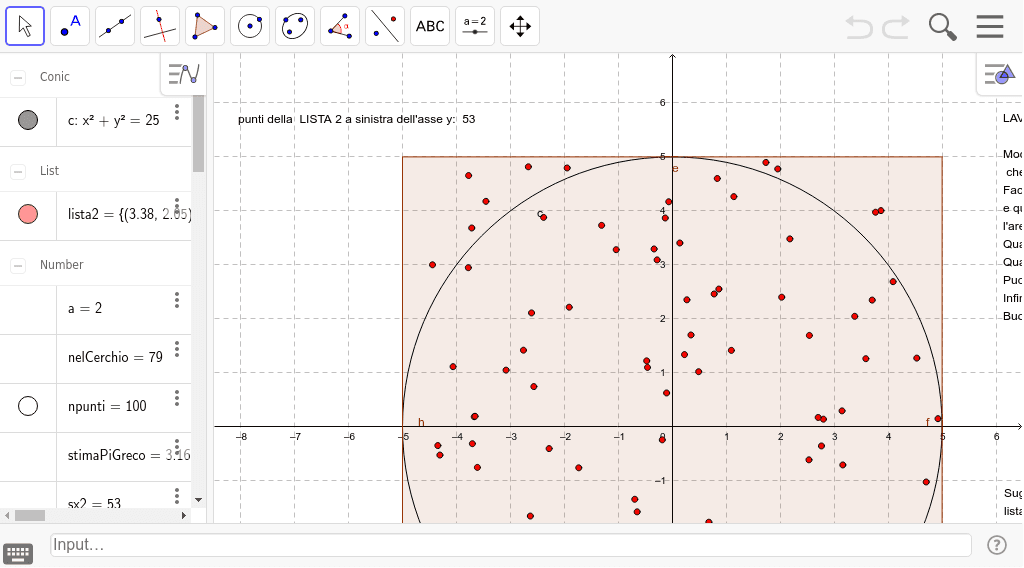Select the Angle tool
This screenshot has width=1024, height=568.
click(340, 26)
